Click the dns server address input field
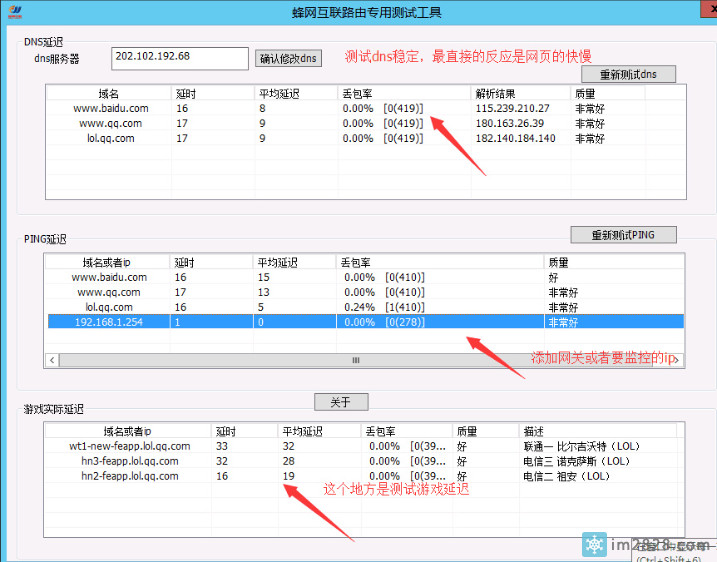The width and height of the screenshot is (717, 562). point(180,57)
